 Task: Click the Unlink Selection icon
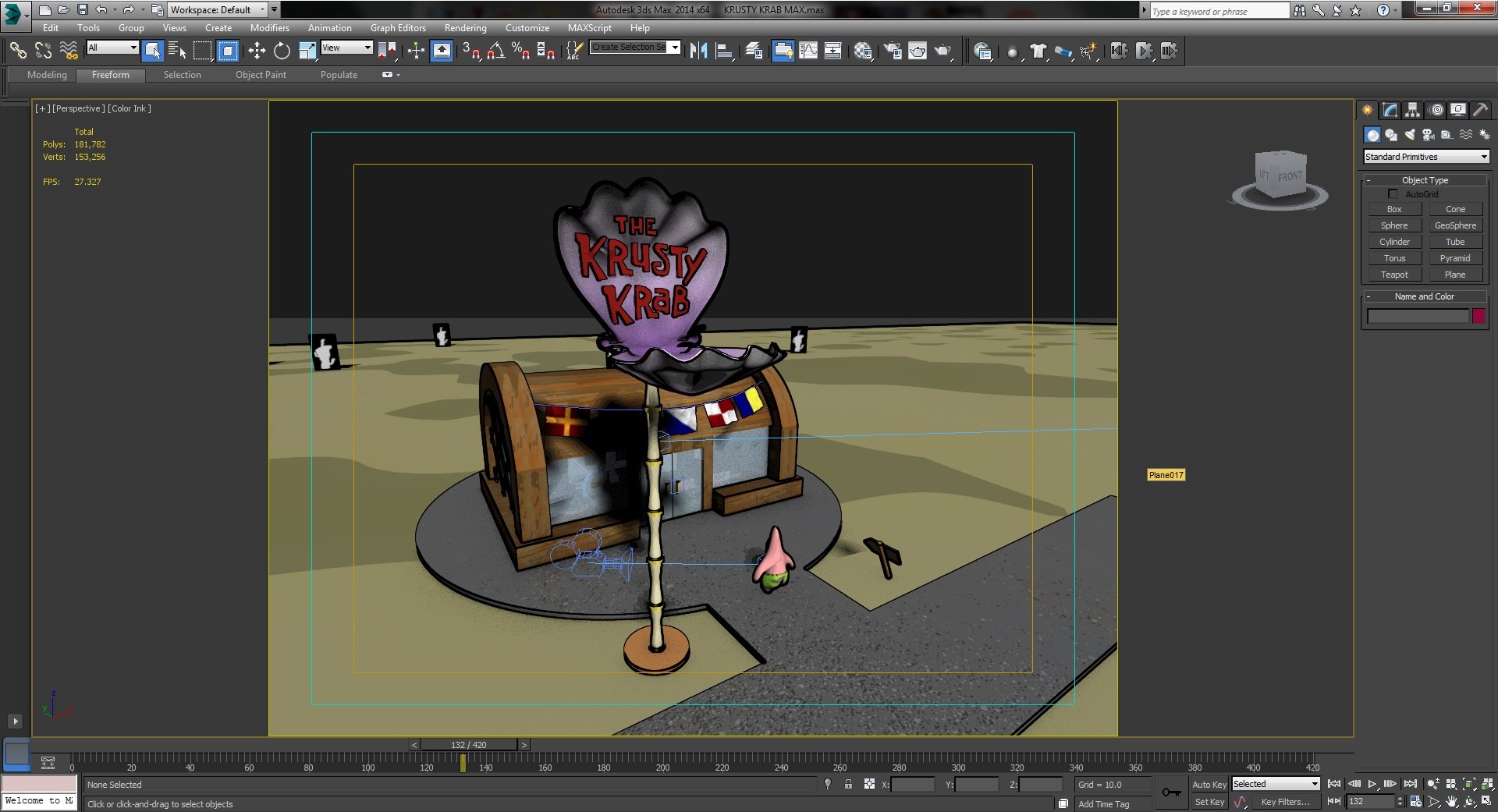click(x=43, y=51)
